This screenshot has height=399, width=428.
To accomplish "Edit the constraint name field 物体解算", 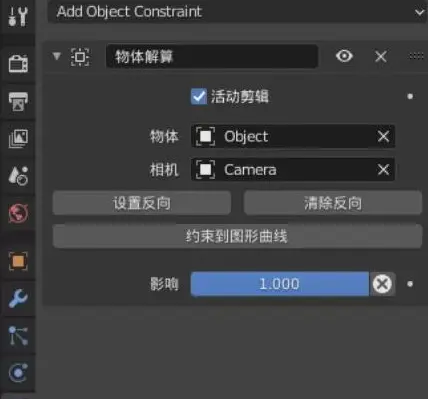I will click(212, 56).
